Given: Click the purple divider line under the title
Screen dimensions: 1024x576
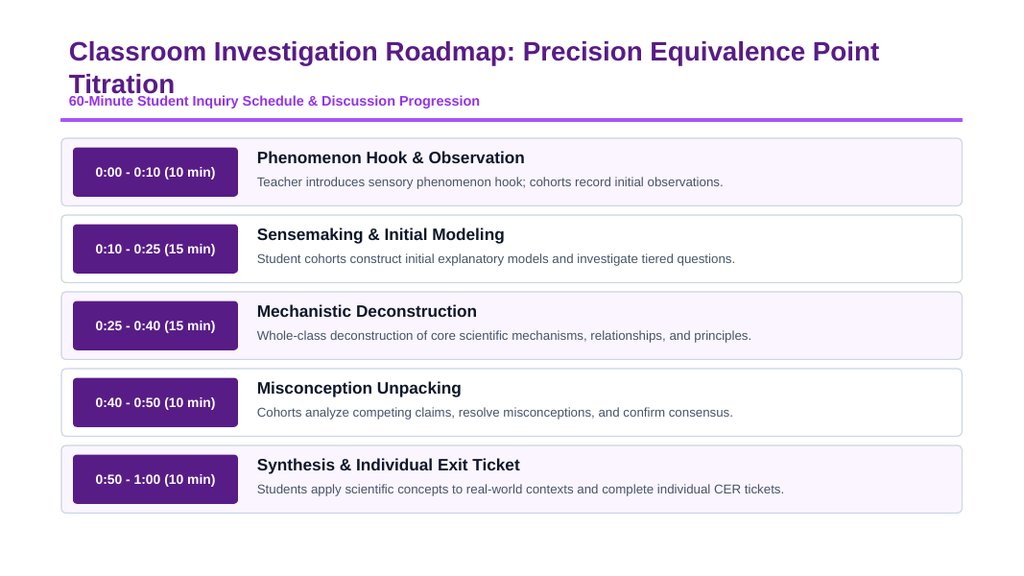Looking at the screenshot, I should (x=511, y=120).
